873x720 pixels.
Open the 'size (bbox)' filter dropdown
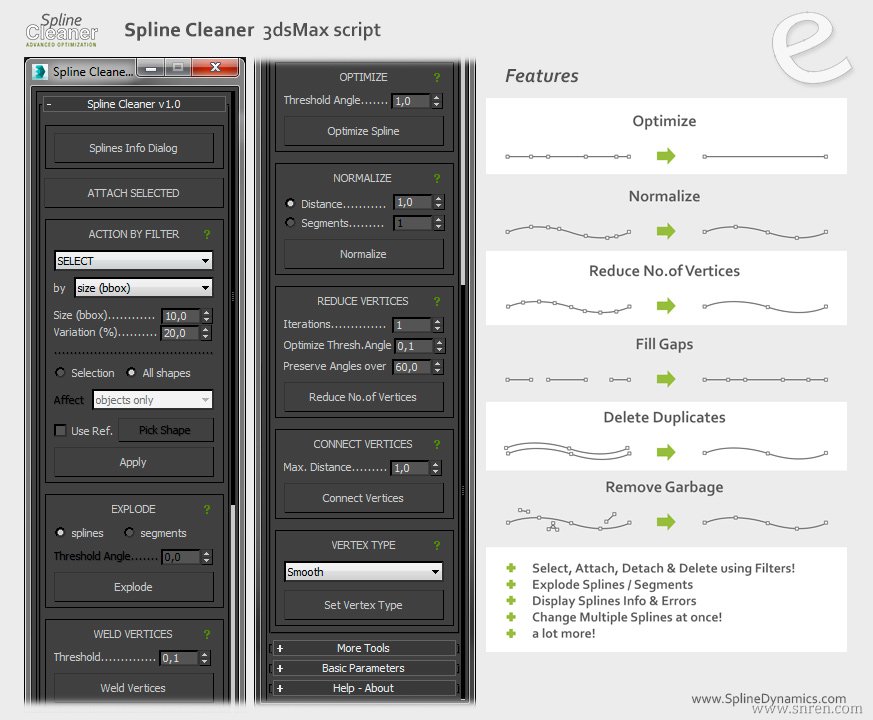click(x=144, y=288)
